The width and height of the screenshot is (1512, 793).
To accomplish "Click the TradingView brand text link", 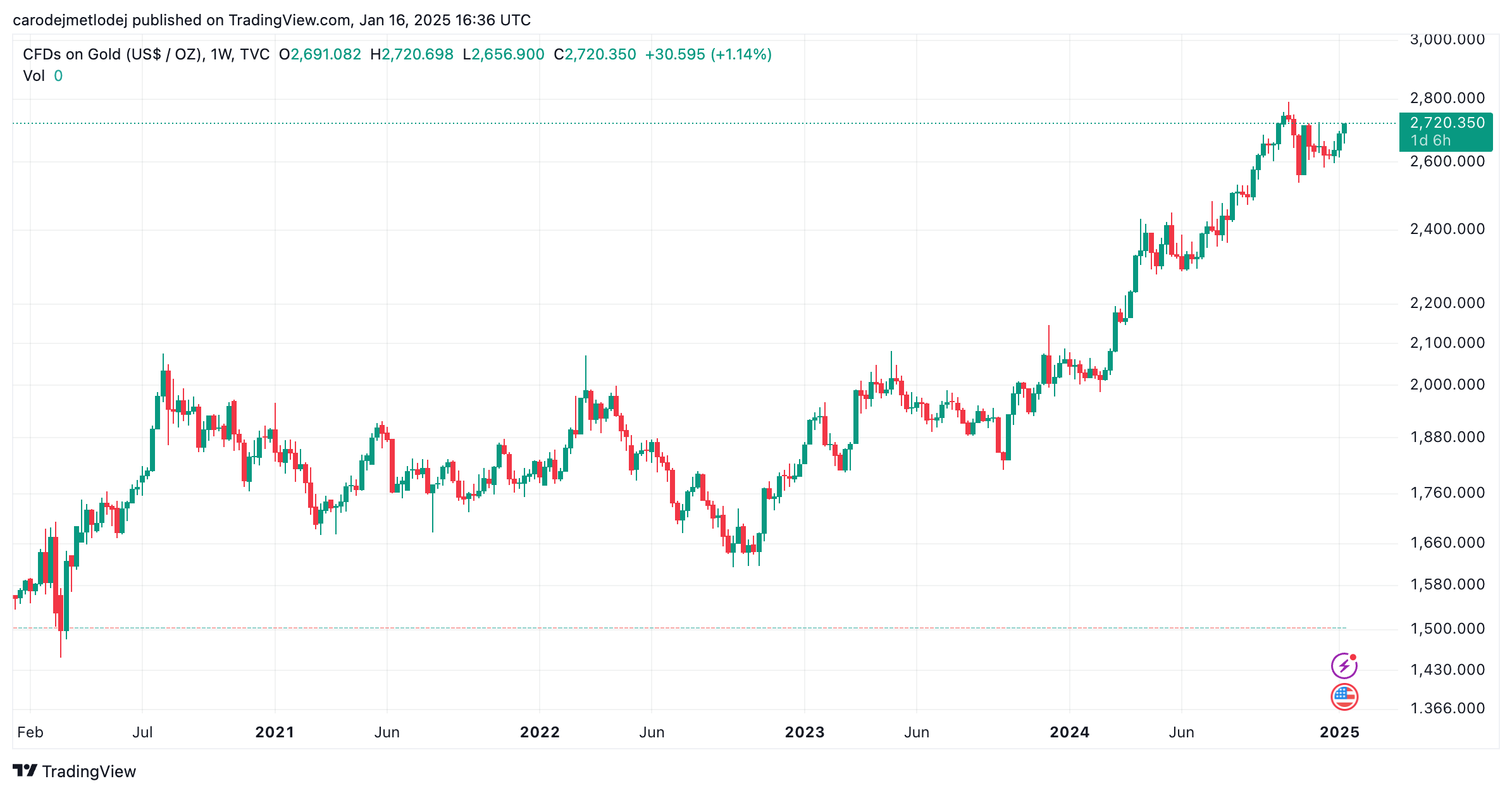I will click(x=89, y=771).
